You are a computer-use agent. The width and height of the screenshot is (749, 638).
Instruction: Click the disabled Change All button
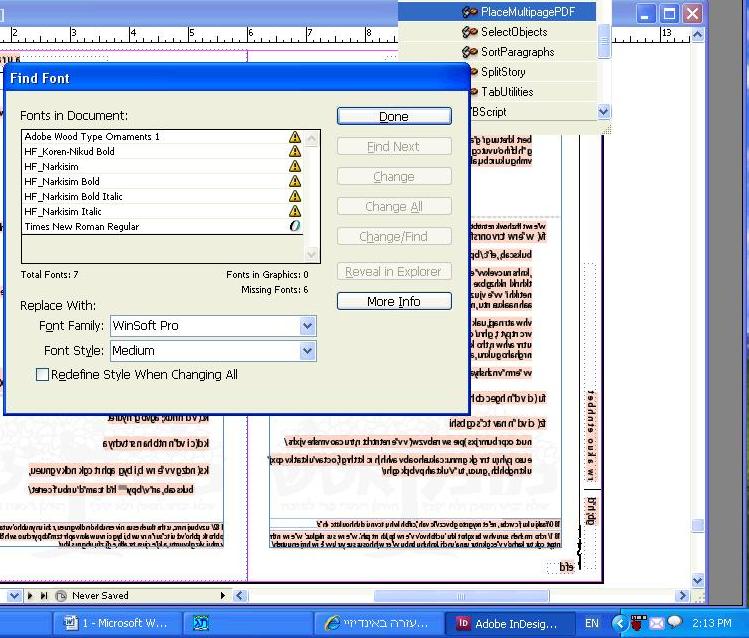[394, 206]
